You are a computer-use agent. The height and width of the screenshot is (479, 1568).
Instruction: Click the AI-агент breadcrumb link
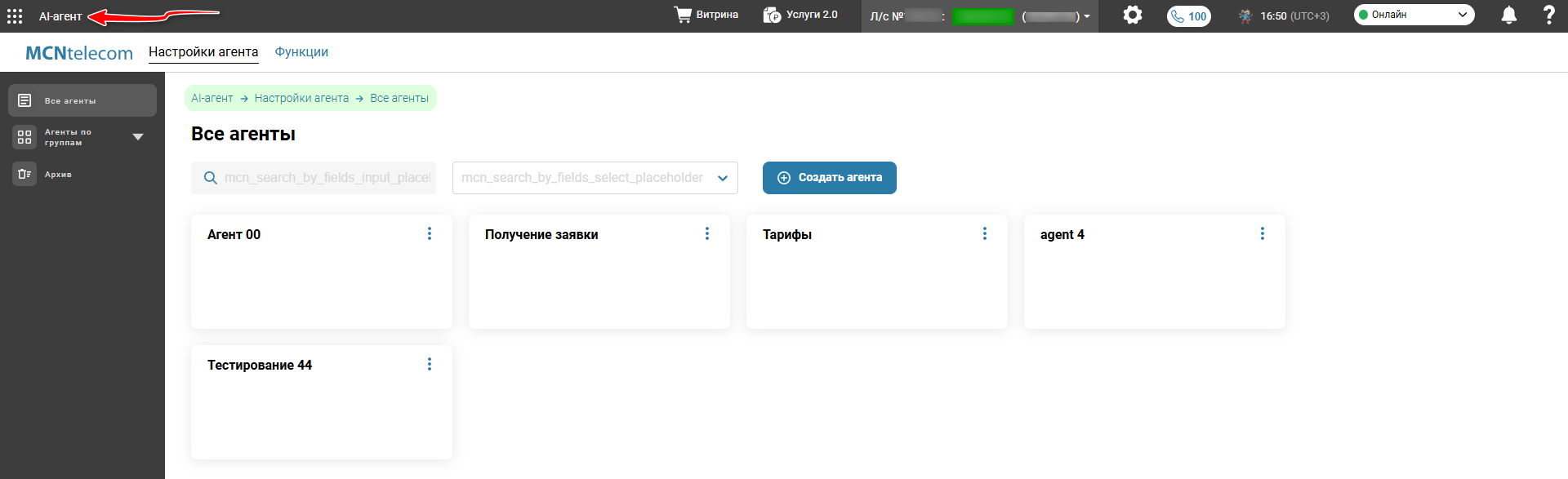[x=212, y=98]
